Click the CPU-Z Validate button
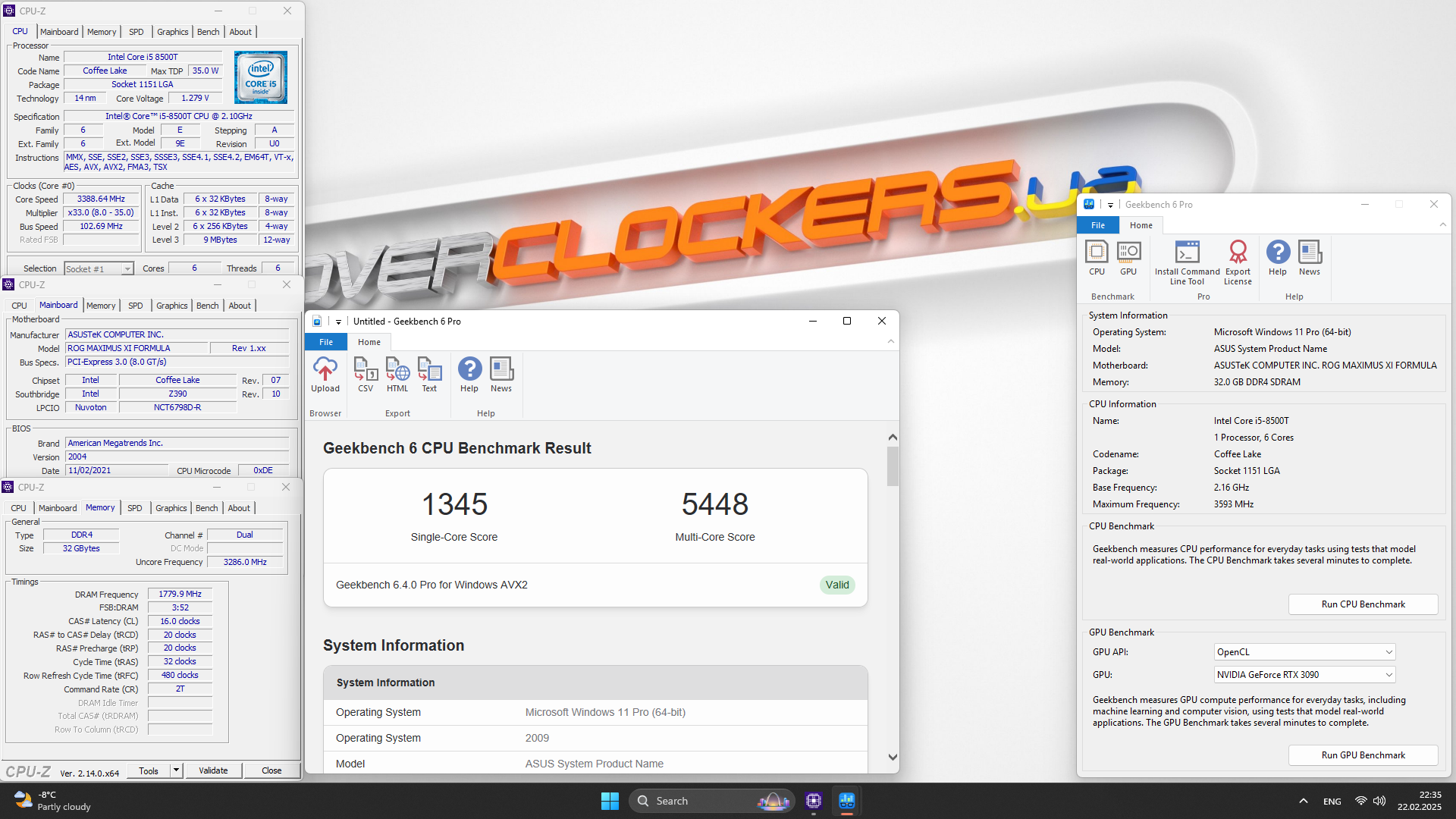This screenshot has width=1456, height=819. pos(213,770)
